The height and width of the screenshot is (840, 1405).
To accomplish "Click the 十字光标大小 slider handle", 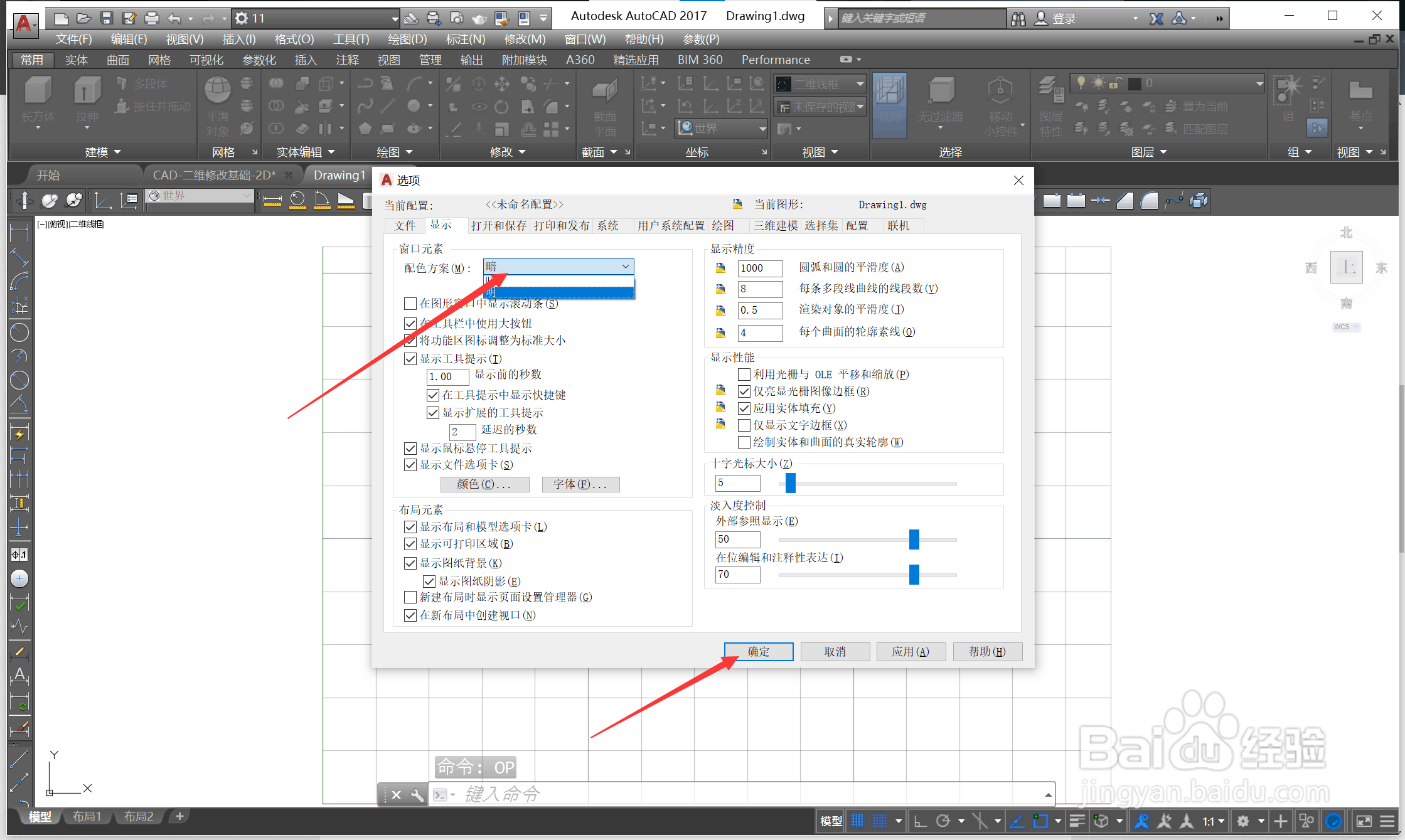I will point(791,483).
